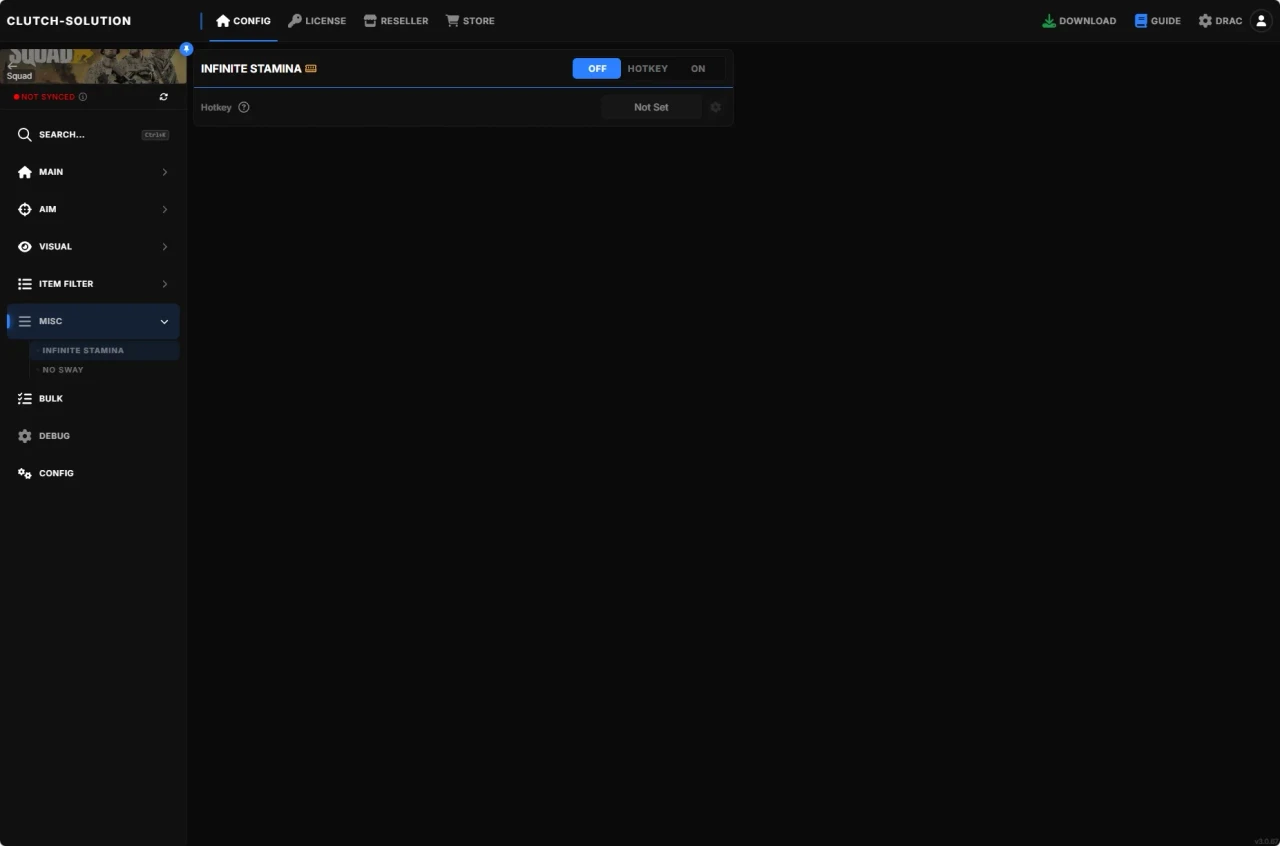This screenshot has width=1280, height=846.
Task: Open the Bulk menu label
Action: pyautogui.click(x=51, y=398)
